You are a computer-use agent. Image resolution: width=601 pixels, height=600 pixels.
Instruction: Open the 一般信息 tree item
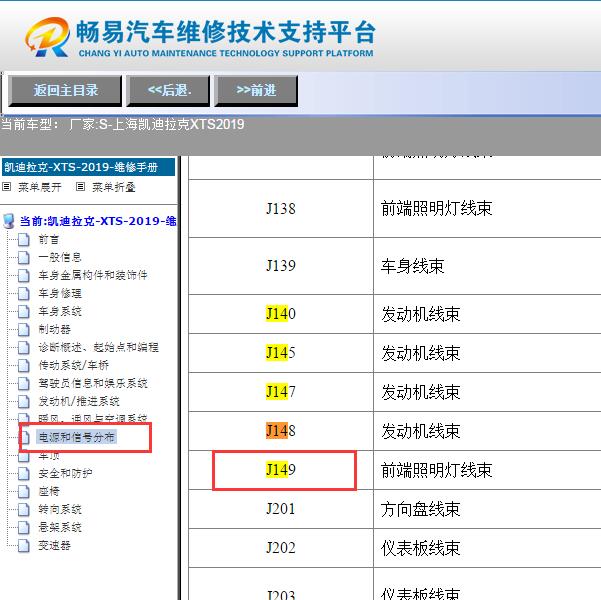point(60,257)
